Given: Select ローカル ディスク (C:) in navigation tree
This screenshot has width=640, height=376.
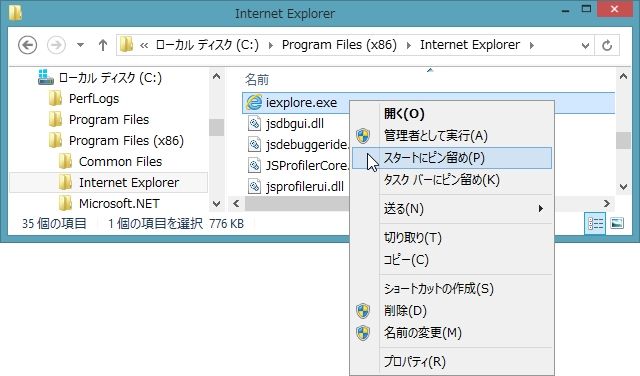Looking at the screenshot, I should (x=110, y=77).
